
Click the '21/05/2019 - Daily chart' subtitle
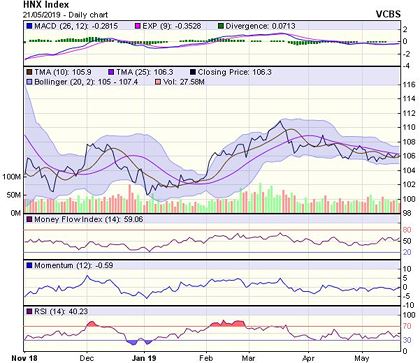65,15
